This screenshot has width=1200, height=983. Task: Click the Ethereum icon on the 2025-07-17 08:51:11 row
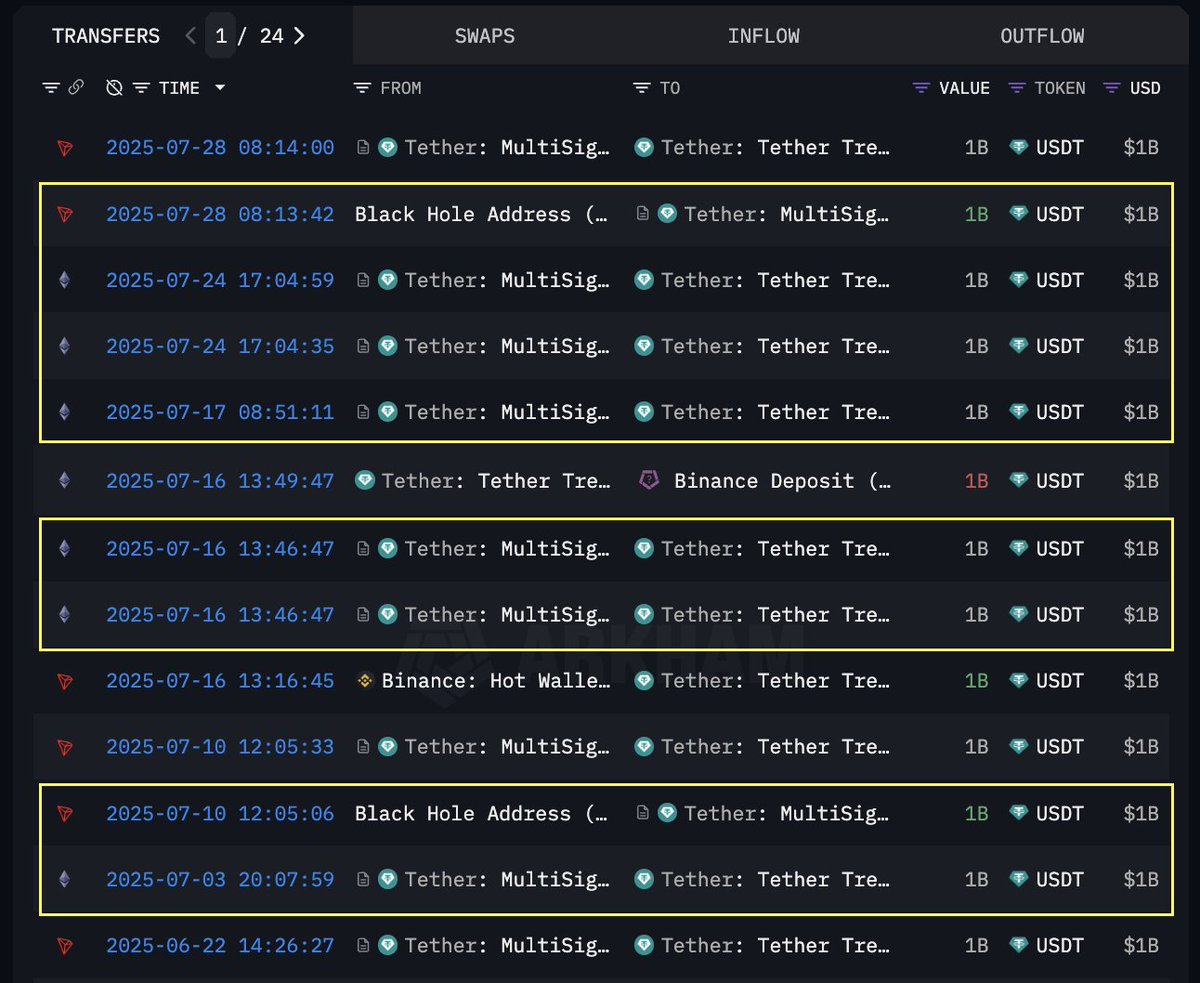coord(65,412)
